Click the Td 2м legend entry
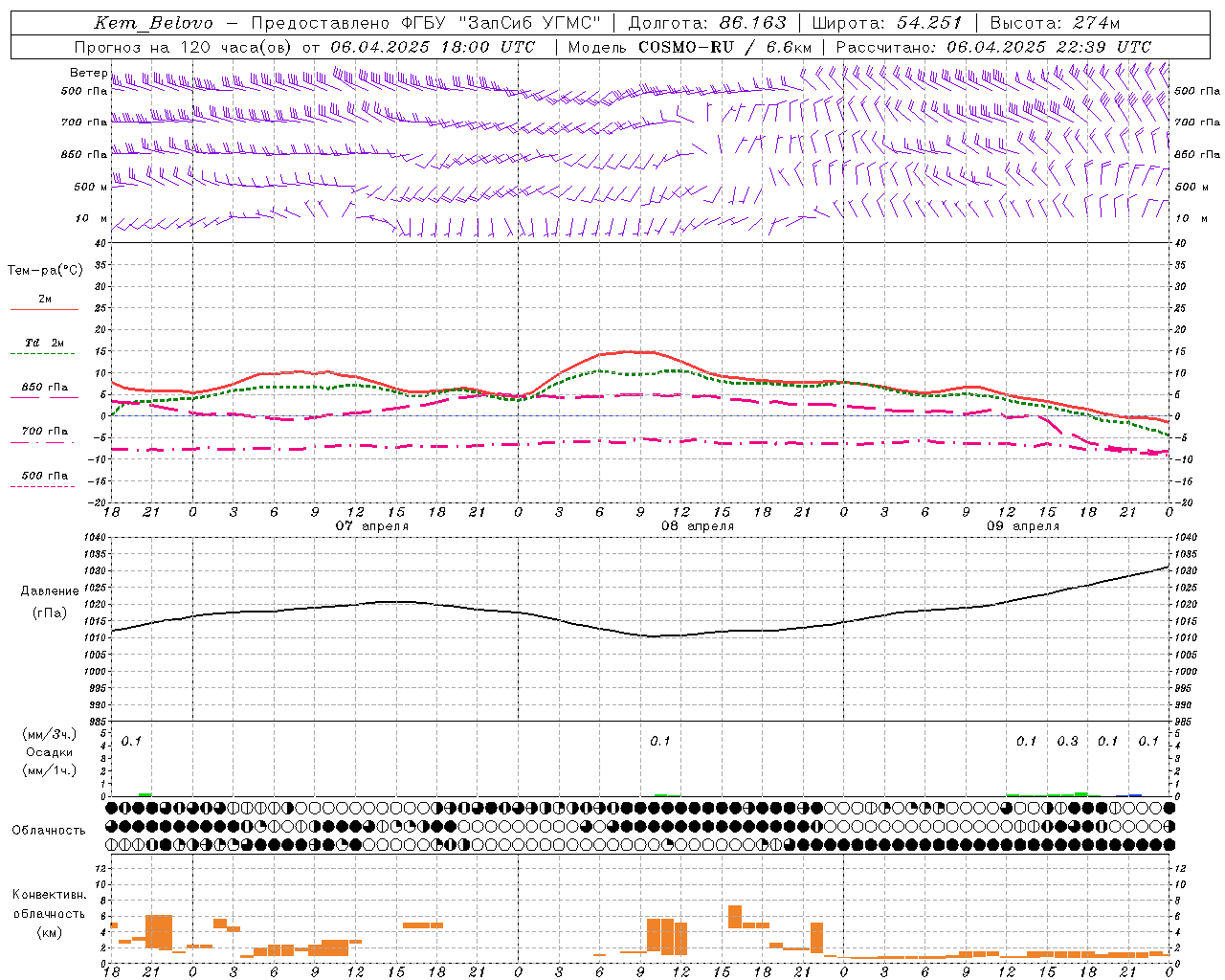Viewport: 1225px width, 980px height. 45,343
